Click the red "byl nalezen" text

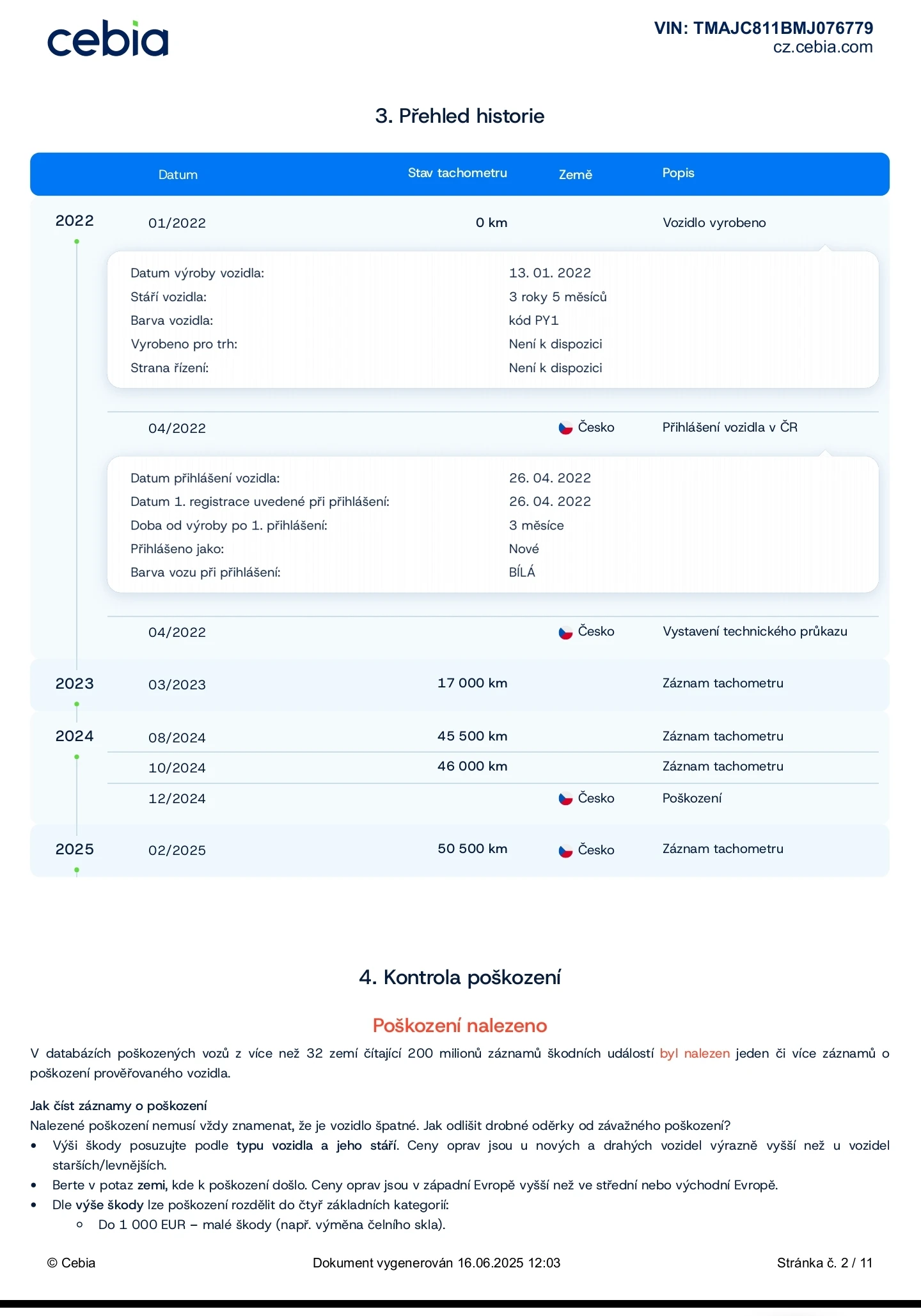(x=695, y=1053)
